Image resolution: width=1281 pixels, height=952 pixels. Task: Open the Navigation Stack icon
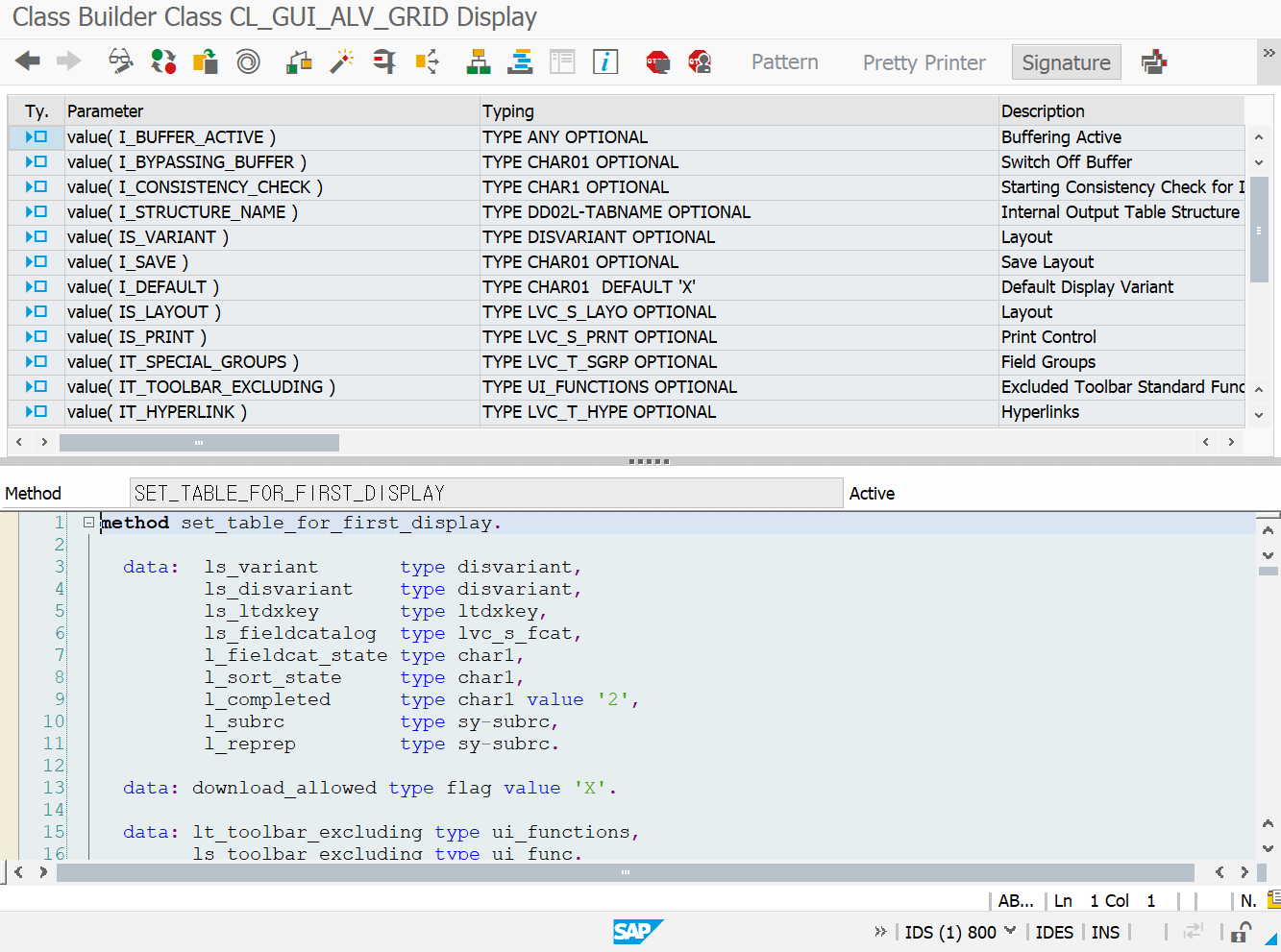(x=521, y=61)
